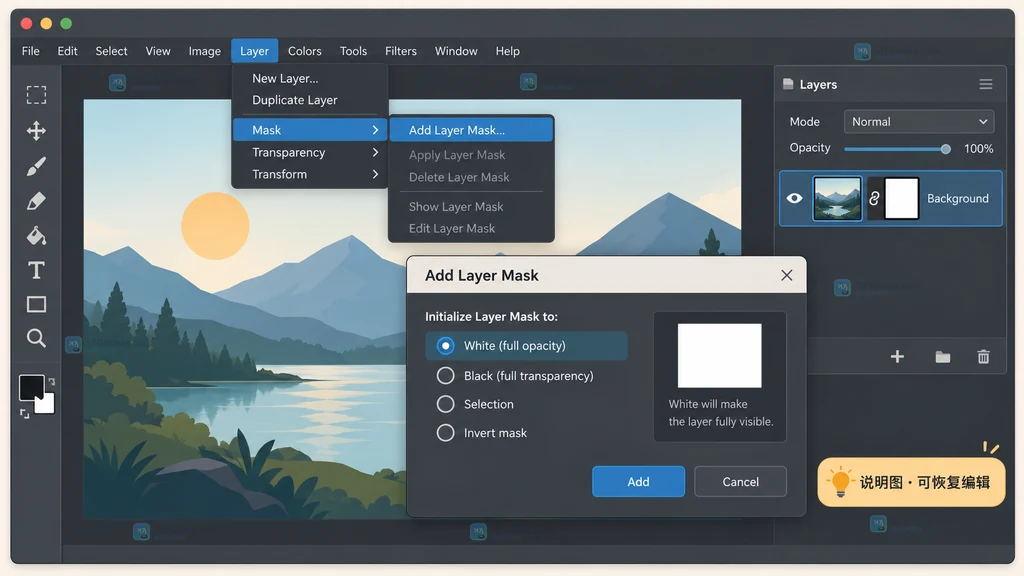
Task: Close the Add Layer Mask dialog
Action: pyautogui.click(x=786, y=276)
